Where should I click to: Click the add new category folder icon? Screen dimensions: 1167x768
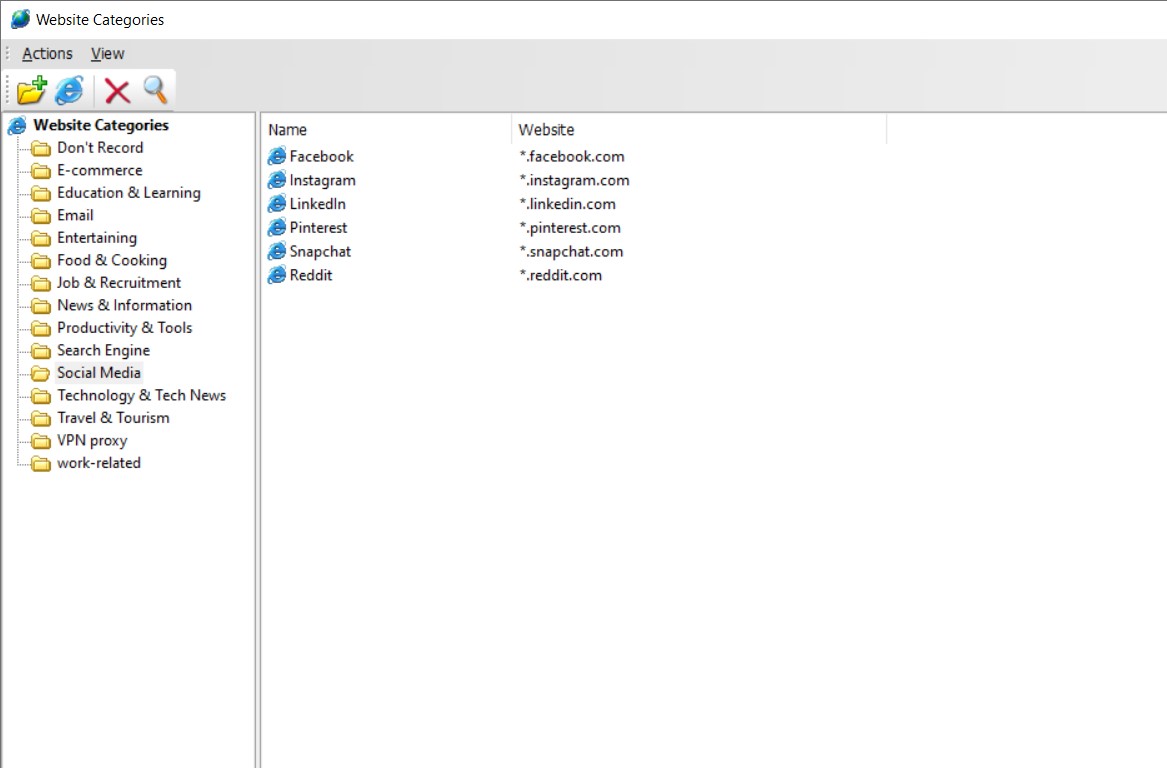point(30,89)
